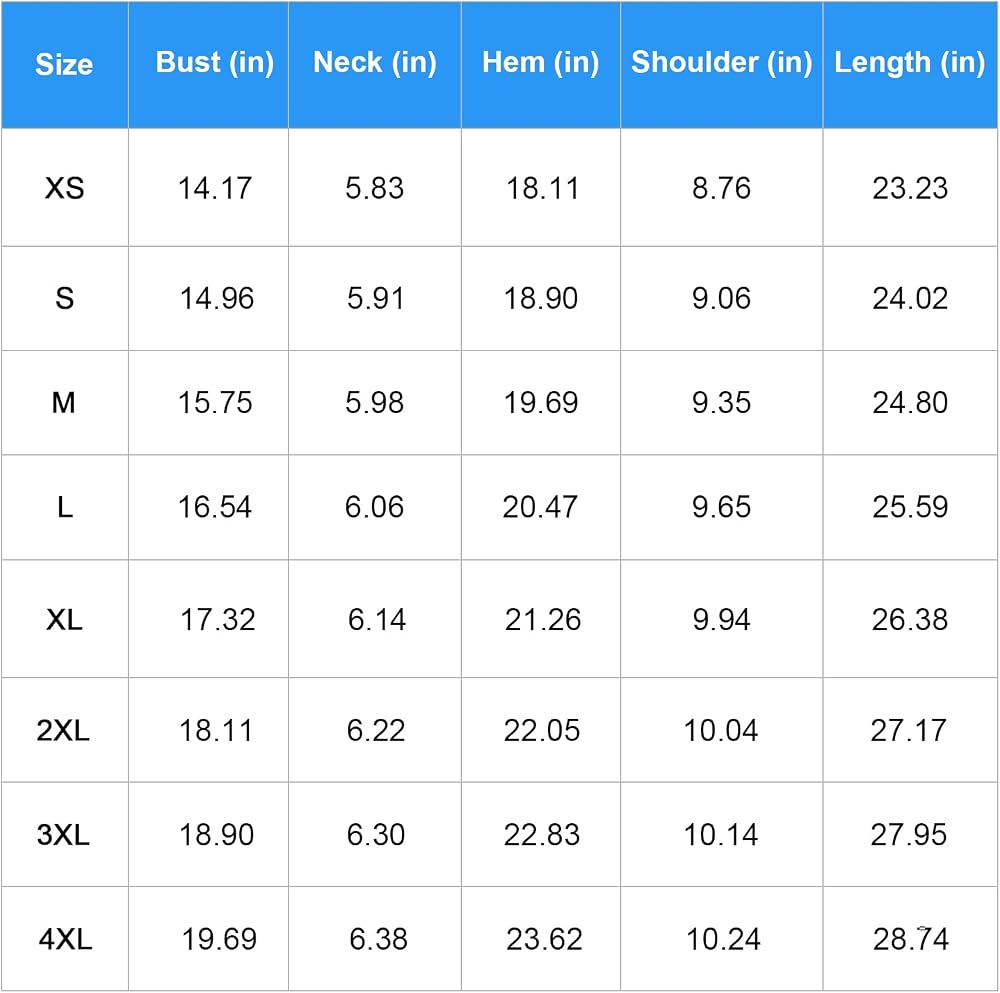This screenshot has height=993, width=1000.
Task: Click the Size column header
Action: coord(64,64)
